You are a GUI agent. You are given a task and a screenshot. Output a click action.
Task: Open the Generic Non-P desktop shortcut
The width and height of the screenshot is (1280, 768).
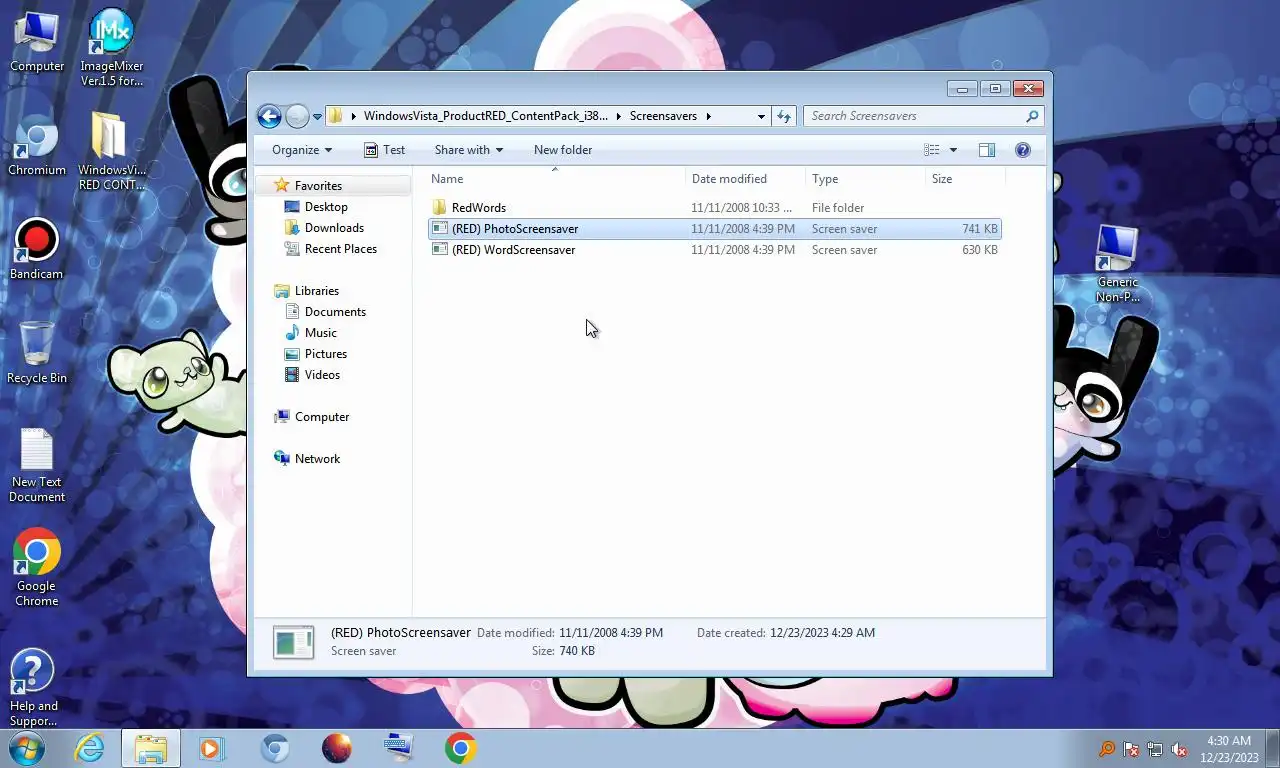click(x=1117, y=264)
